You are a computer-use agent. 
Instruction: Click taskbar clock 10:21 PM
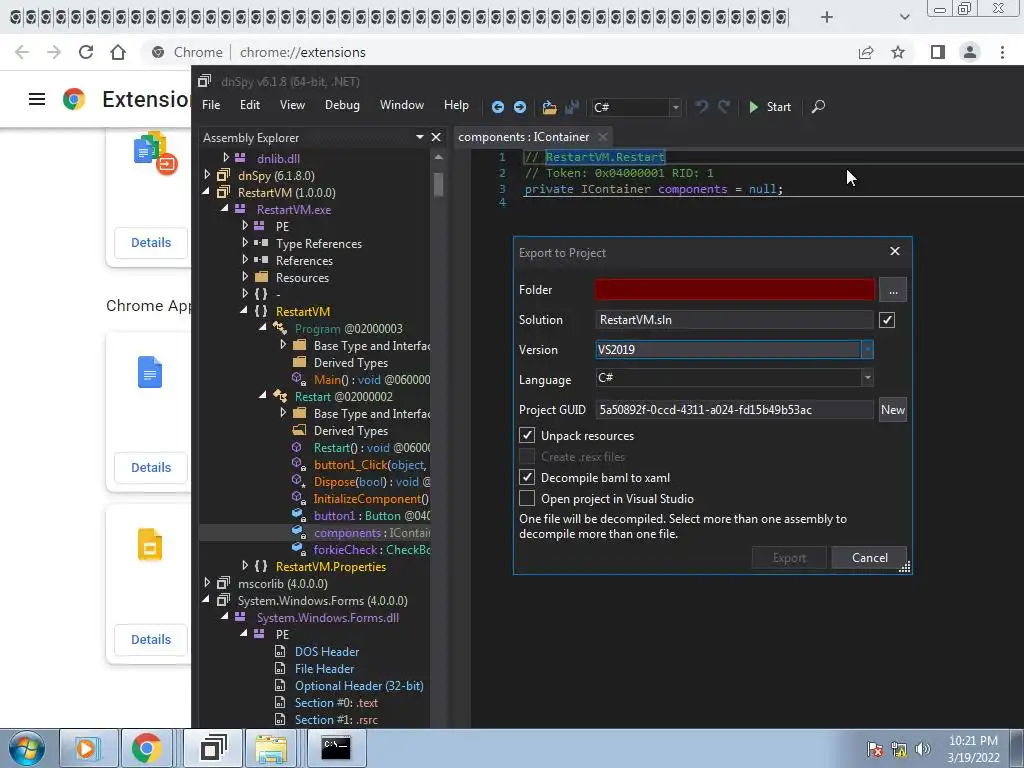coord(973,749)
